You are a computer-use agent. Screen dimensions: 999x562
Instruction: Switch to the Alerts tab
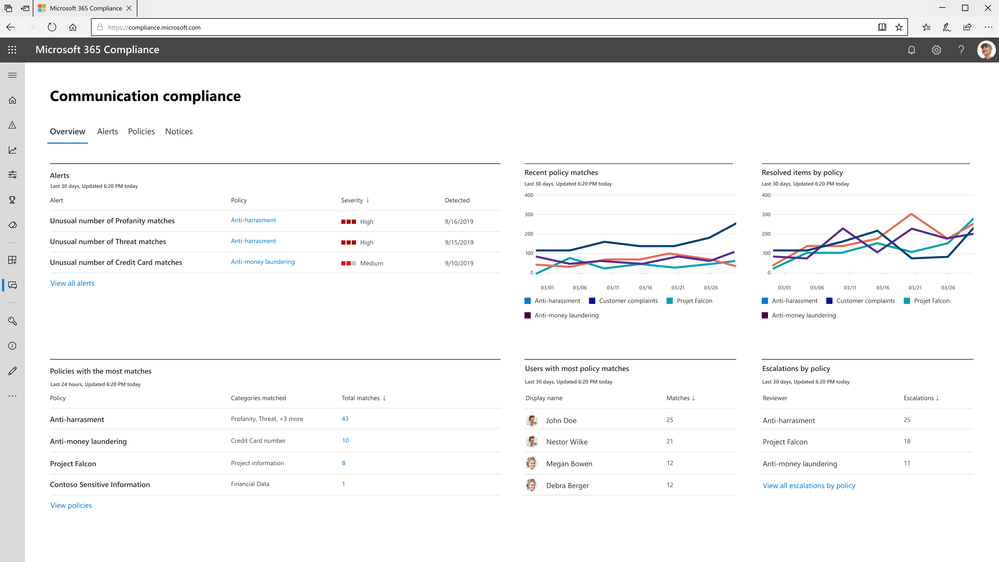[107, 131]
